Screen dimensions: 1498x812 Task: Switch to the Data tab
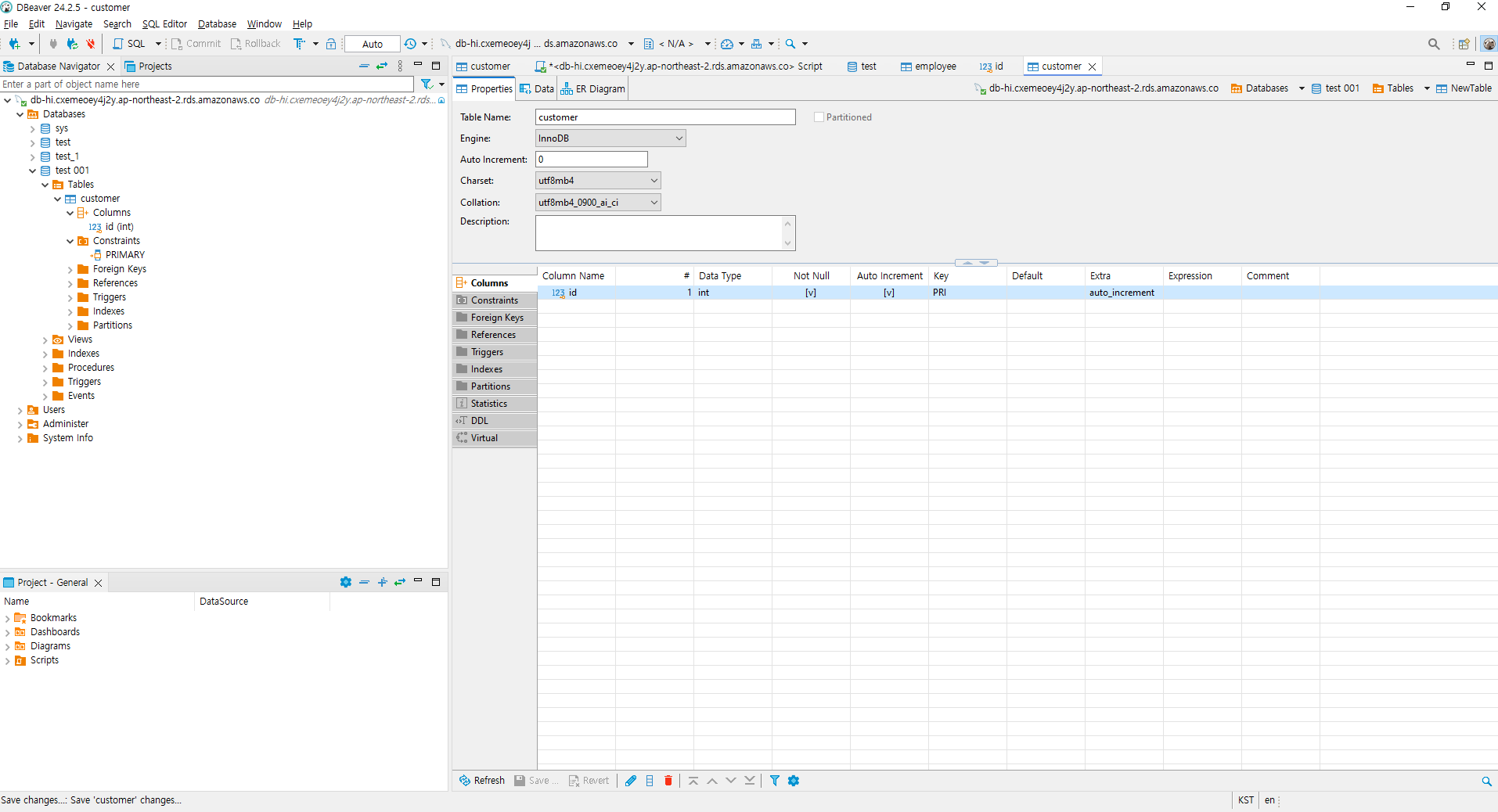[537, 89]
